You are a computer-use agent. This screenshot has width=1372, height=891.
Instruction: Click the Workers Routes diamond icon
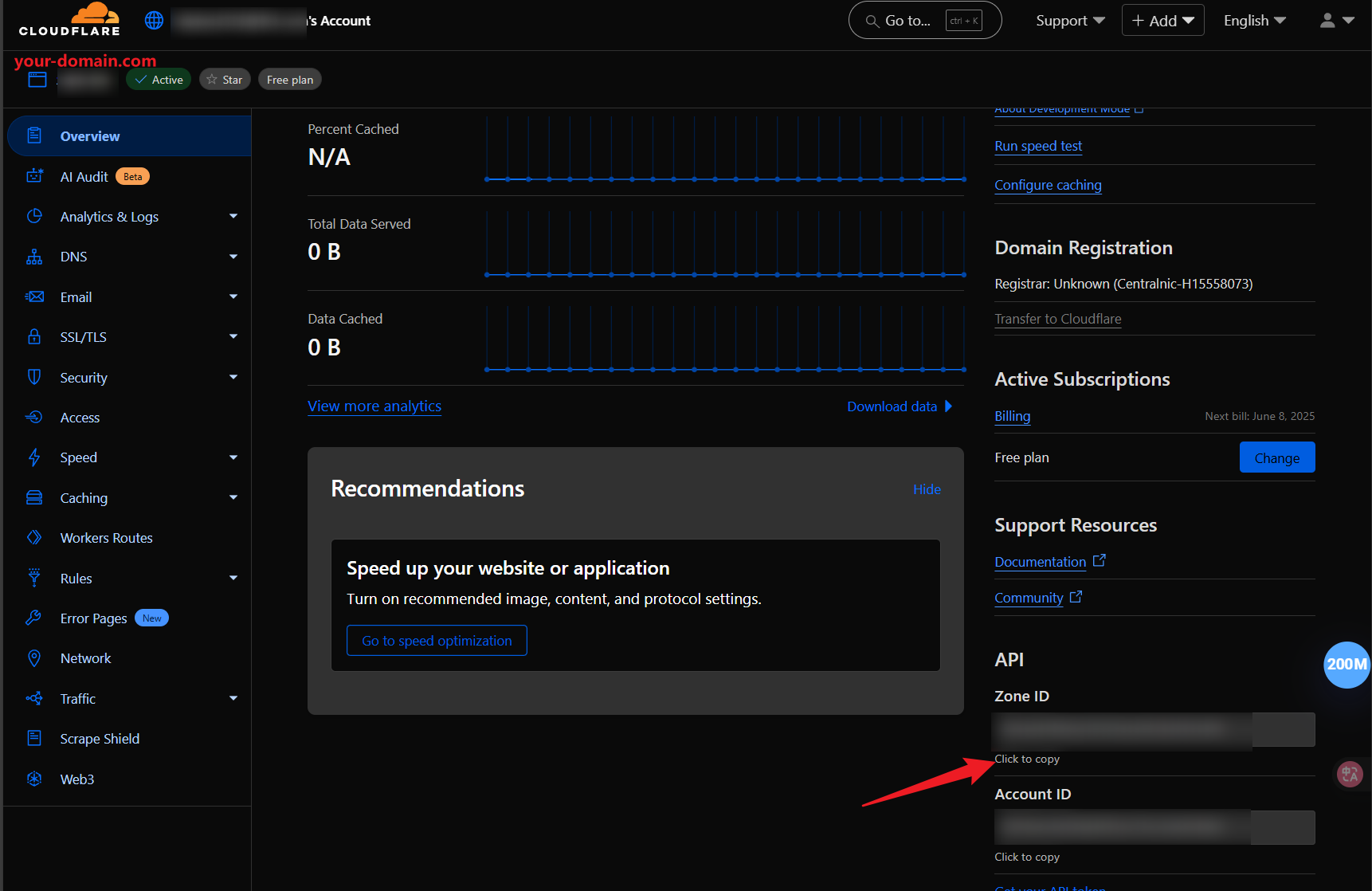[34, 537]
